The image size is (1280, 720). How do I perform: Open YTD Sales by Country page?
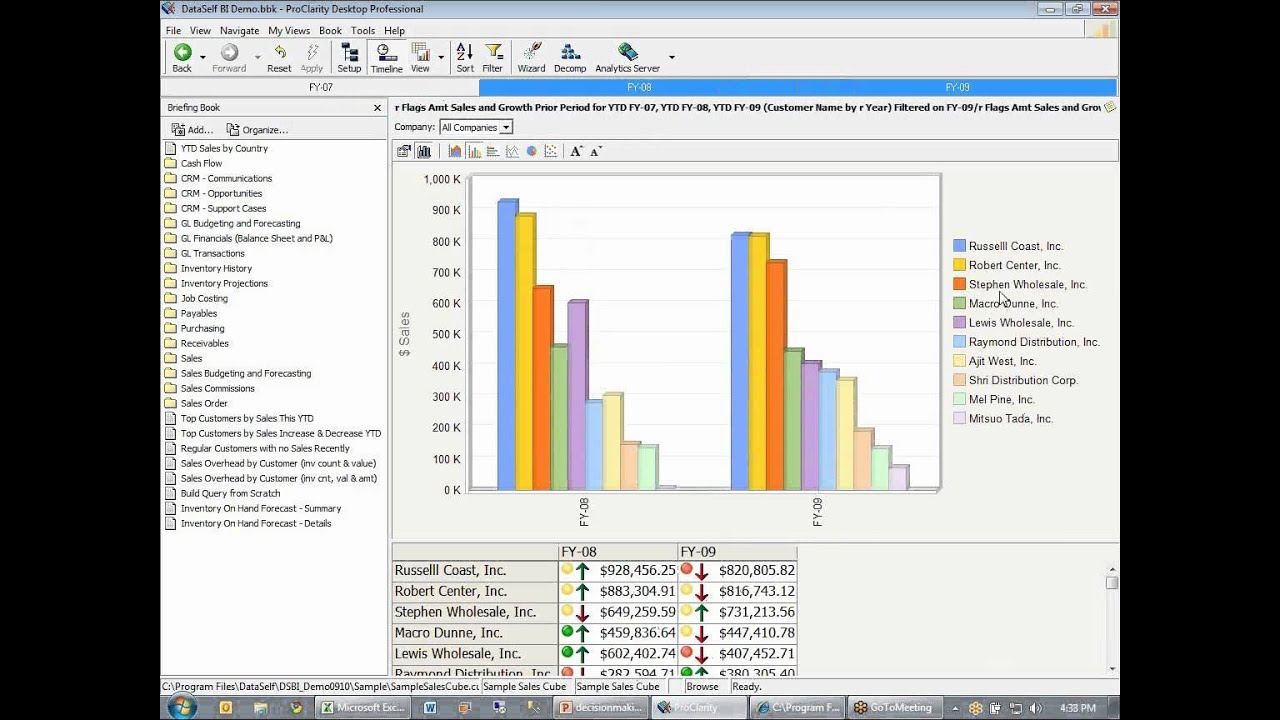224,148
